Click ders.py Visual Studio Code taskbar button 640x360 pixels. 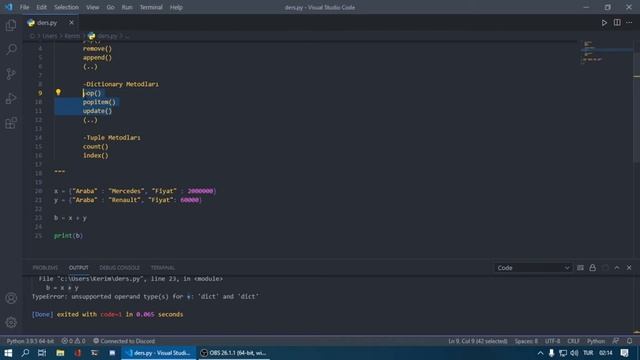click(158, 353)
